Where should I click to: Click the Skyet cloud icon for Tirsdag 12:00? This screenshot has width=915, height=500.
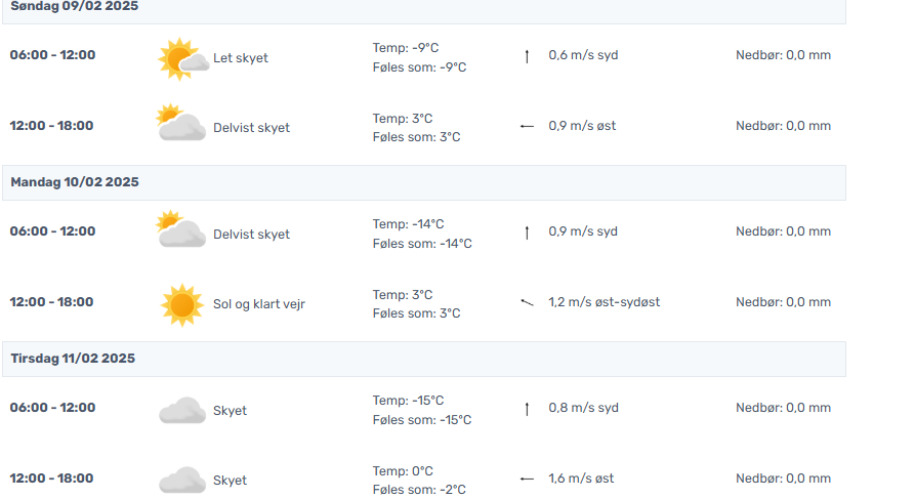click(x=182, y=480)
